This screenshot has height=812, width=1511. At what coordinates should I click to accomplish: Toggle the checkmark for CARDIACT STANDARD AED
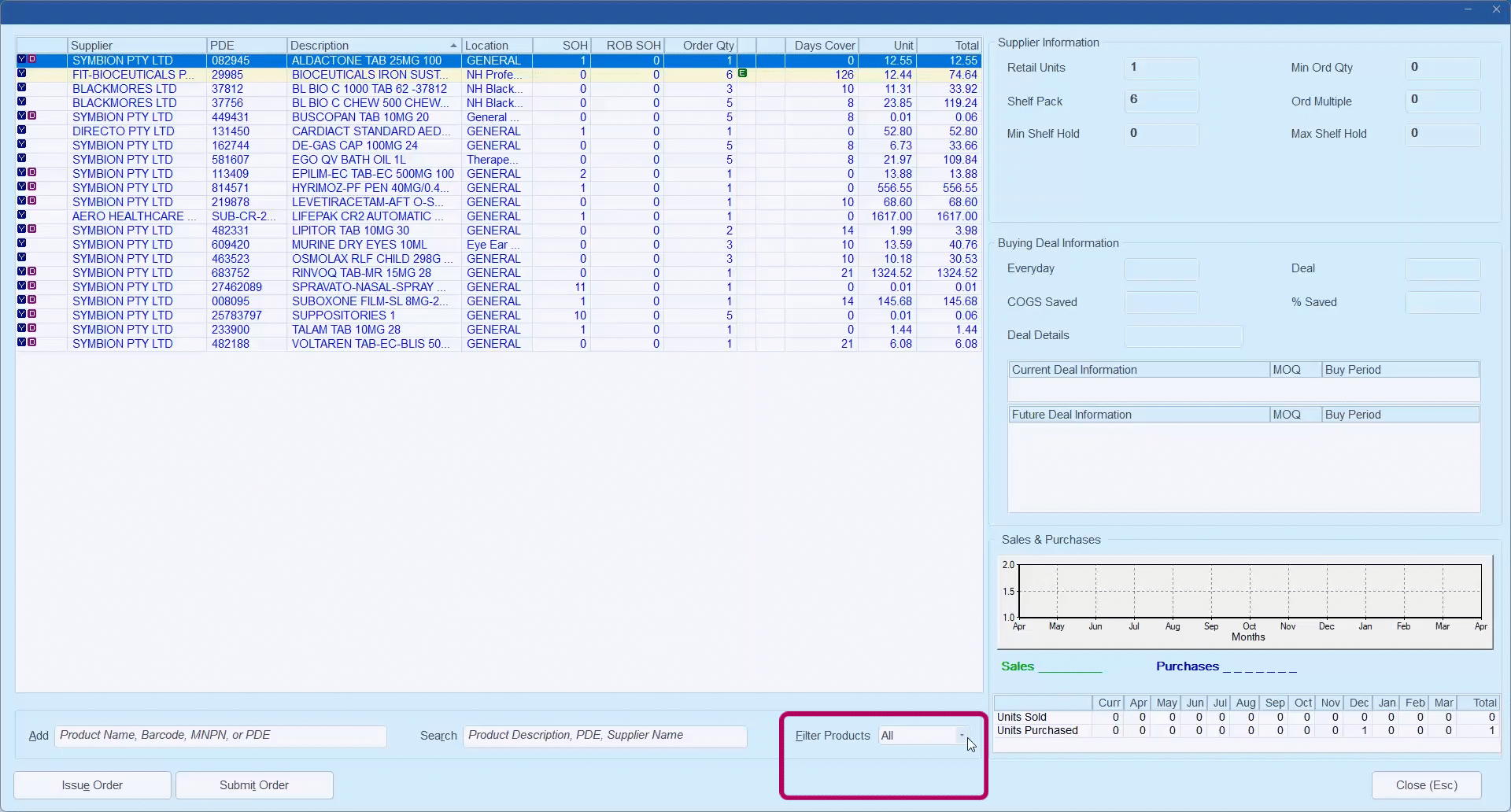coord(22,130)
